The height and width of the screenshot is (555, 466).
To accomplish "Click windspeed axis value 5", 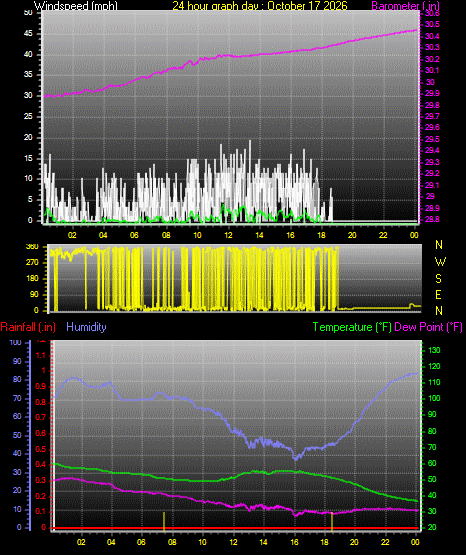I will coord(30,199).
